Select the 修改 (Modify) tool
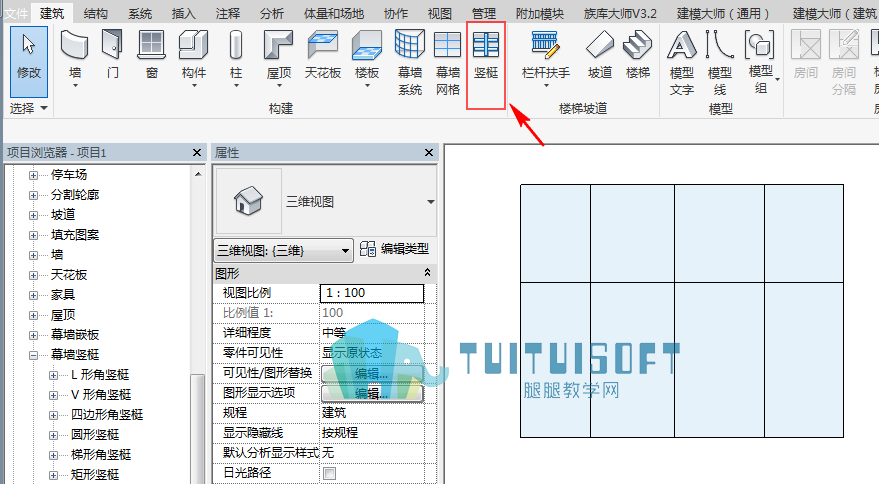Viewport: 879px width, 484px height. (29, 61)
